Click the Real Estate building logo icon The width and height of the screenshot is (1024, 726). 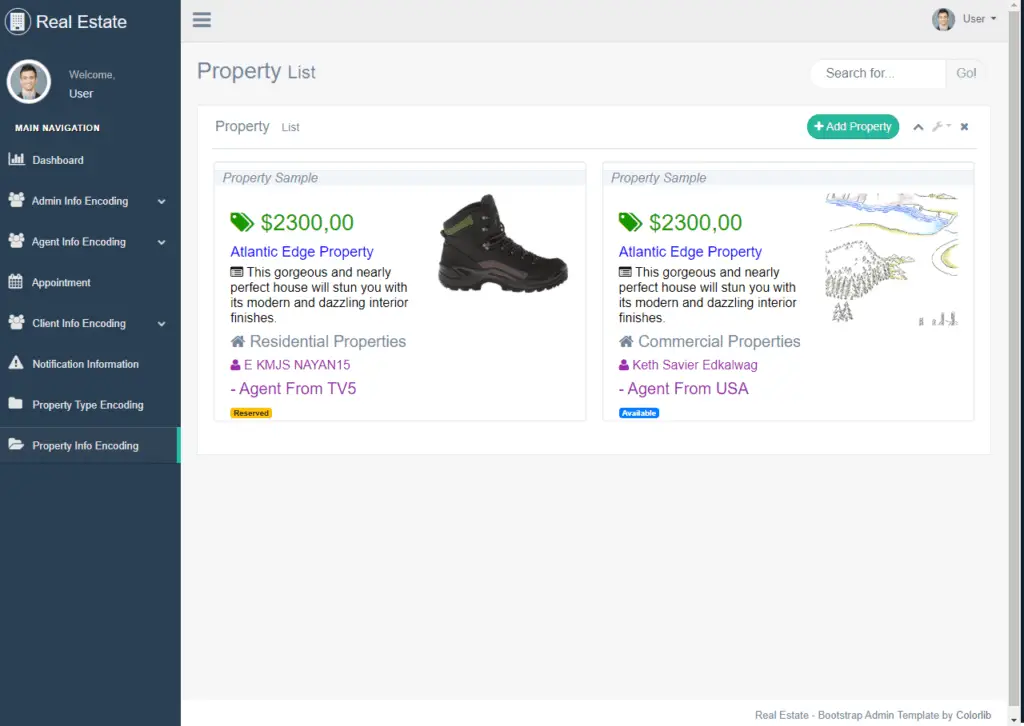click(17, 20)
